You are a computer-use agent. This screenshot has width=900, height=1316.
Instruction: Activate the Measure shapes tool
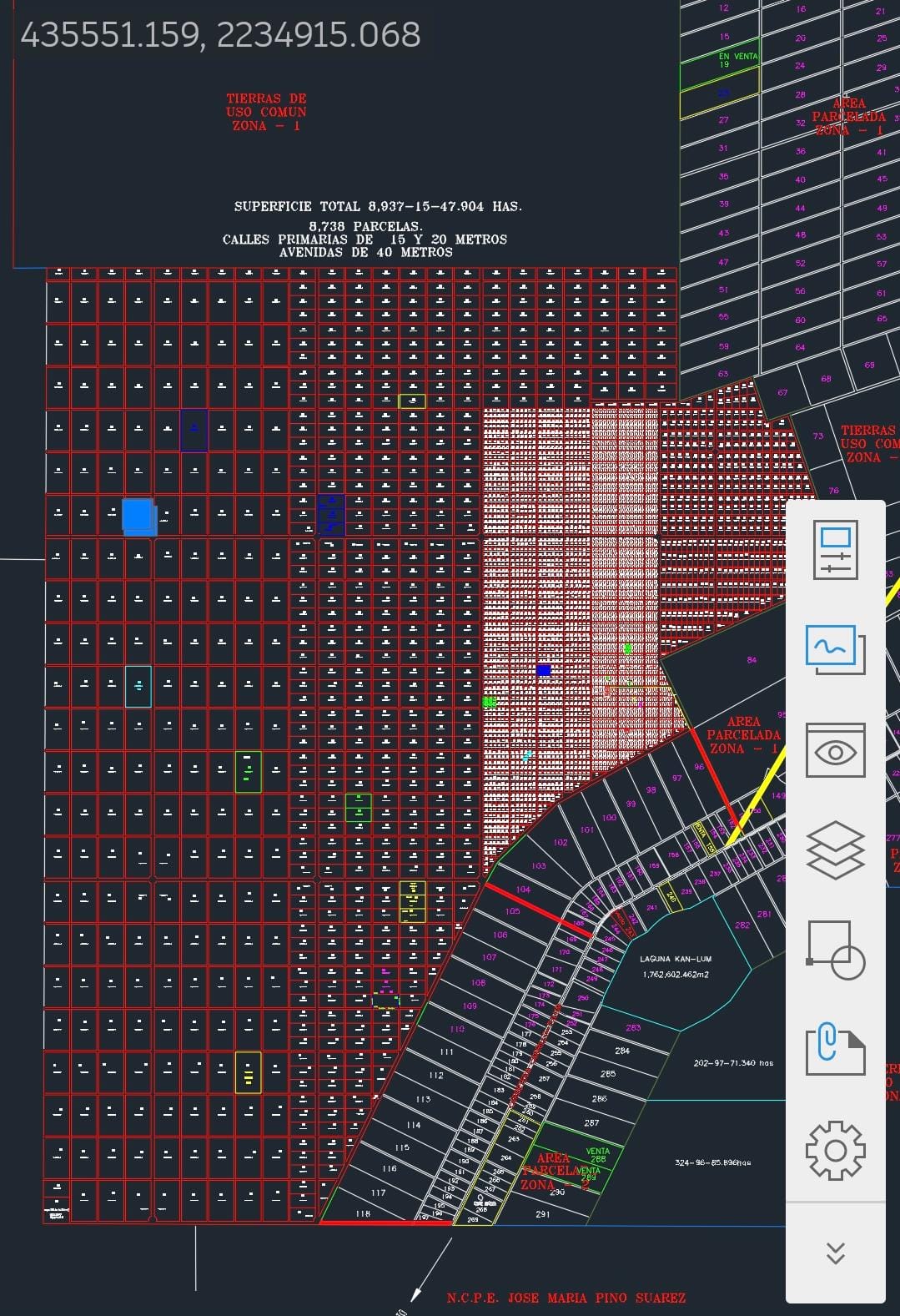pos(835,950)
